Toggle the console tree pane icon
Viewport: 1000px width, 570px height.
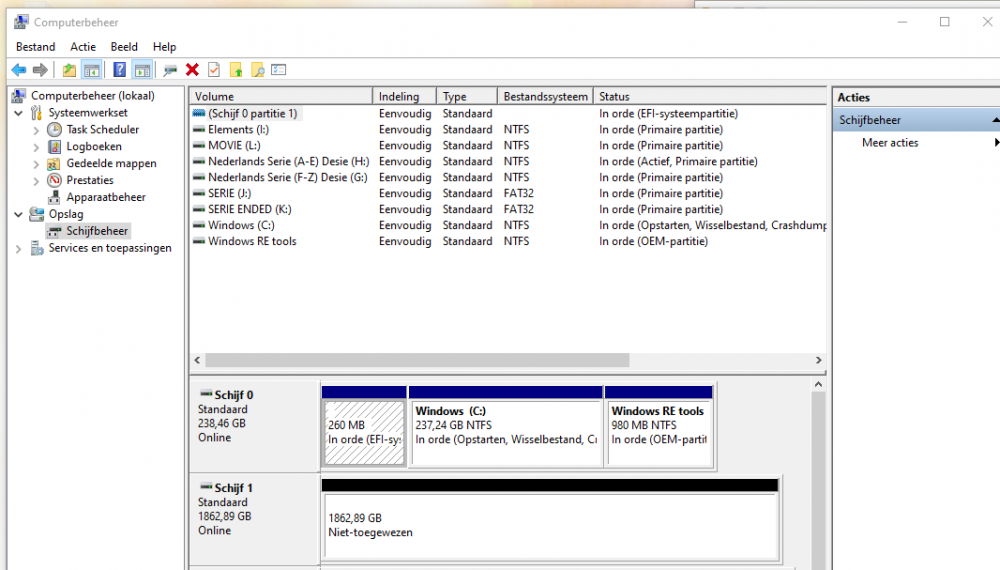pos(91,69)
